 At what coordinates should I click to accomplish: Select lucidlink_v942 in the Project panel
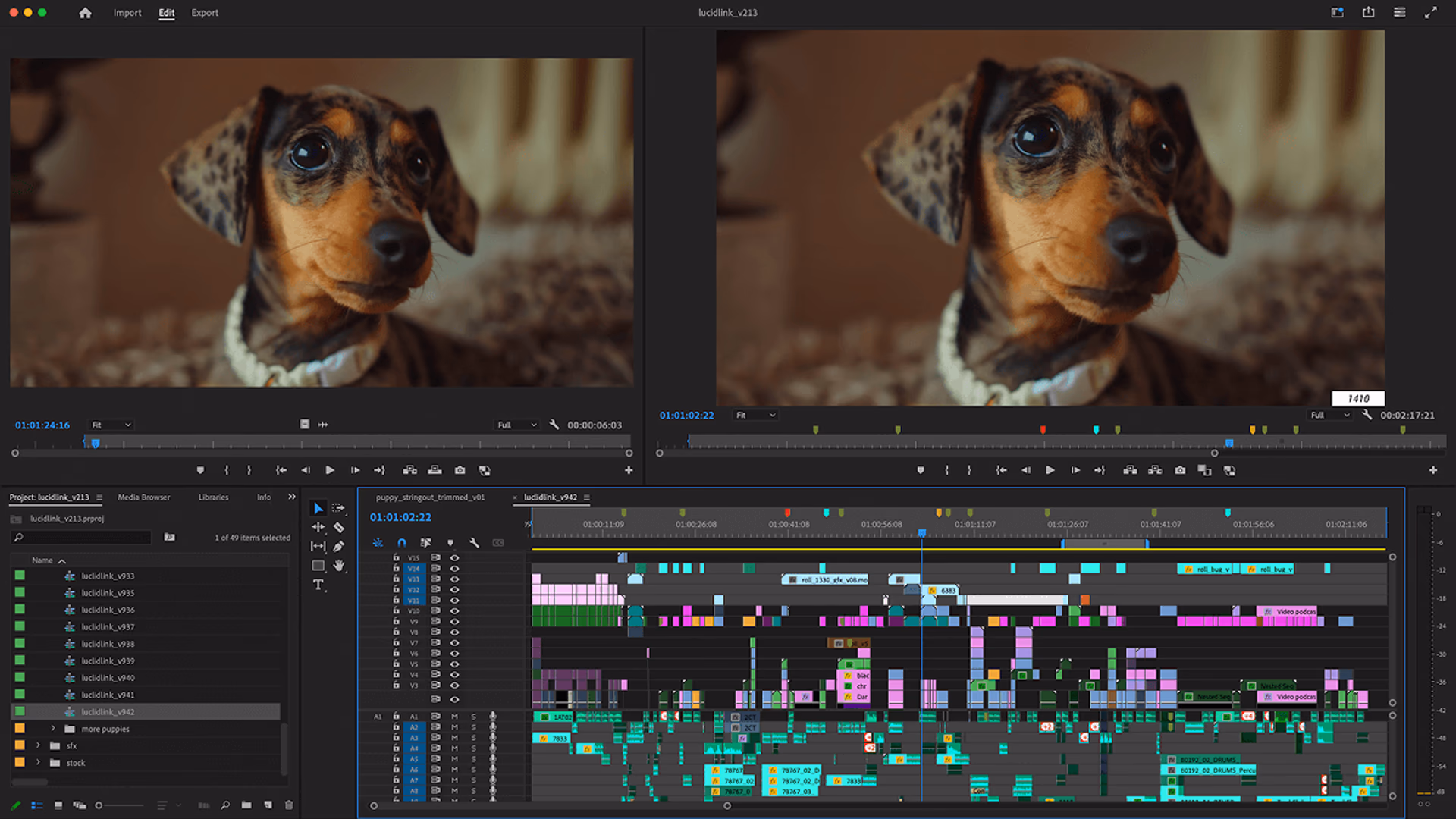coord(108,711)
